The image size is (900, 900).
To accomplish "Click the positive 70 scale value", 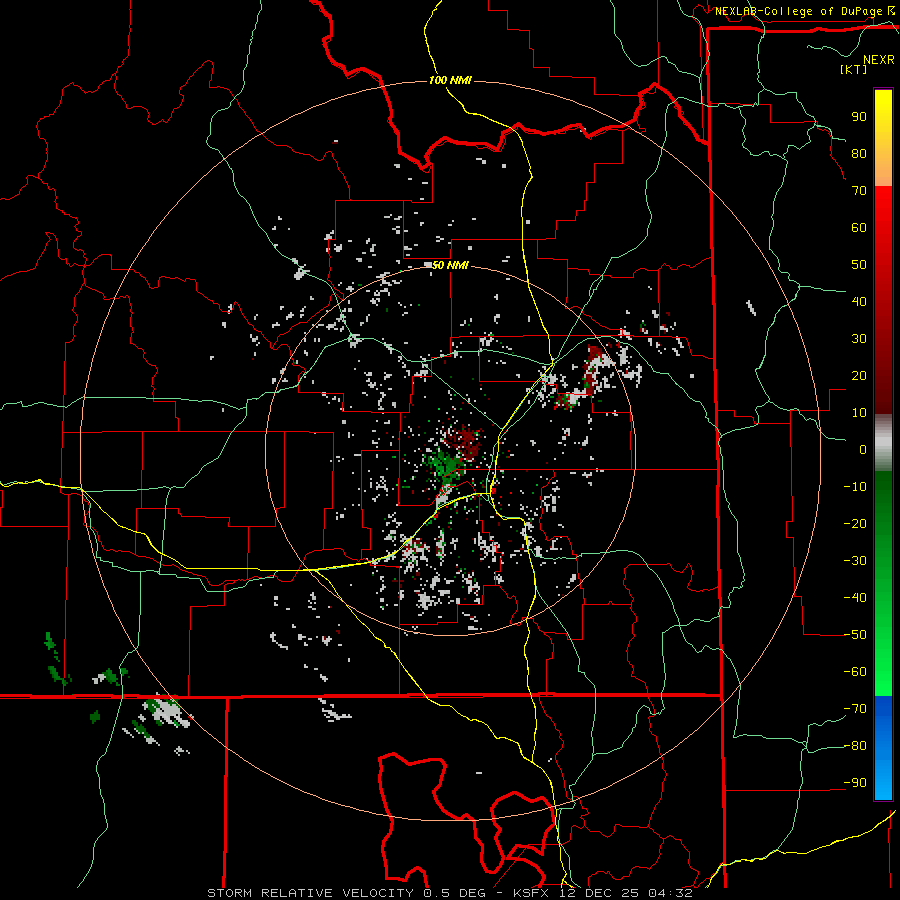I will (859, 191).
